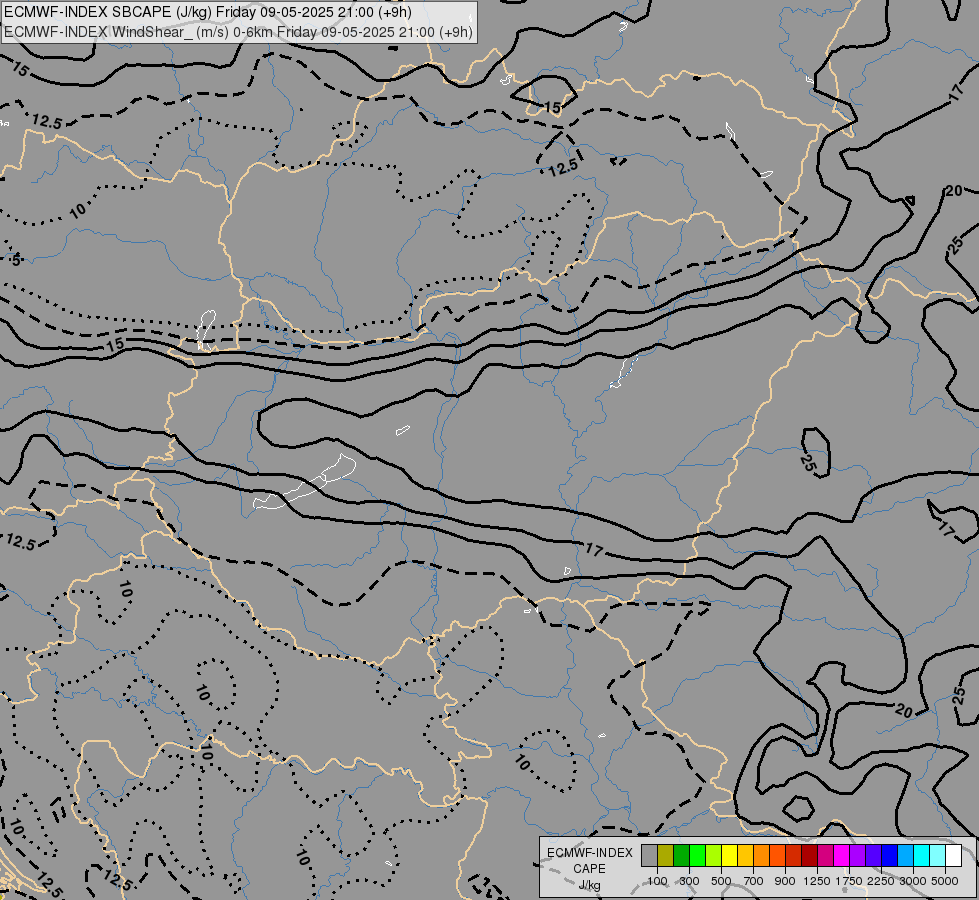
Task: Click the legend value 5000
Action: click(x=945, y=881)
